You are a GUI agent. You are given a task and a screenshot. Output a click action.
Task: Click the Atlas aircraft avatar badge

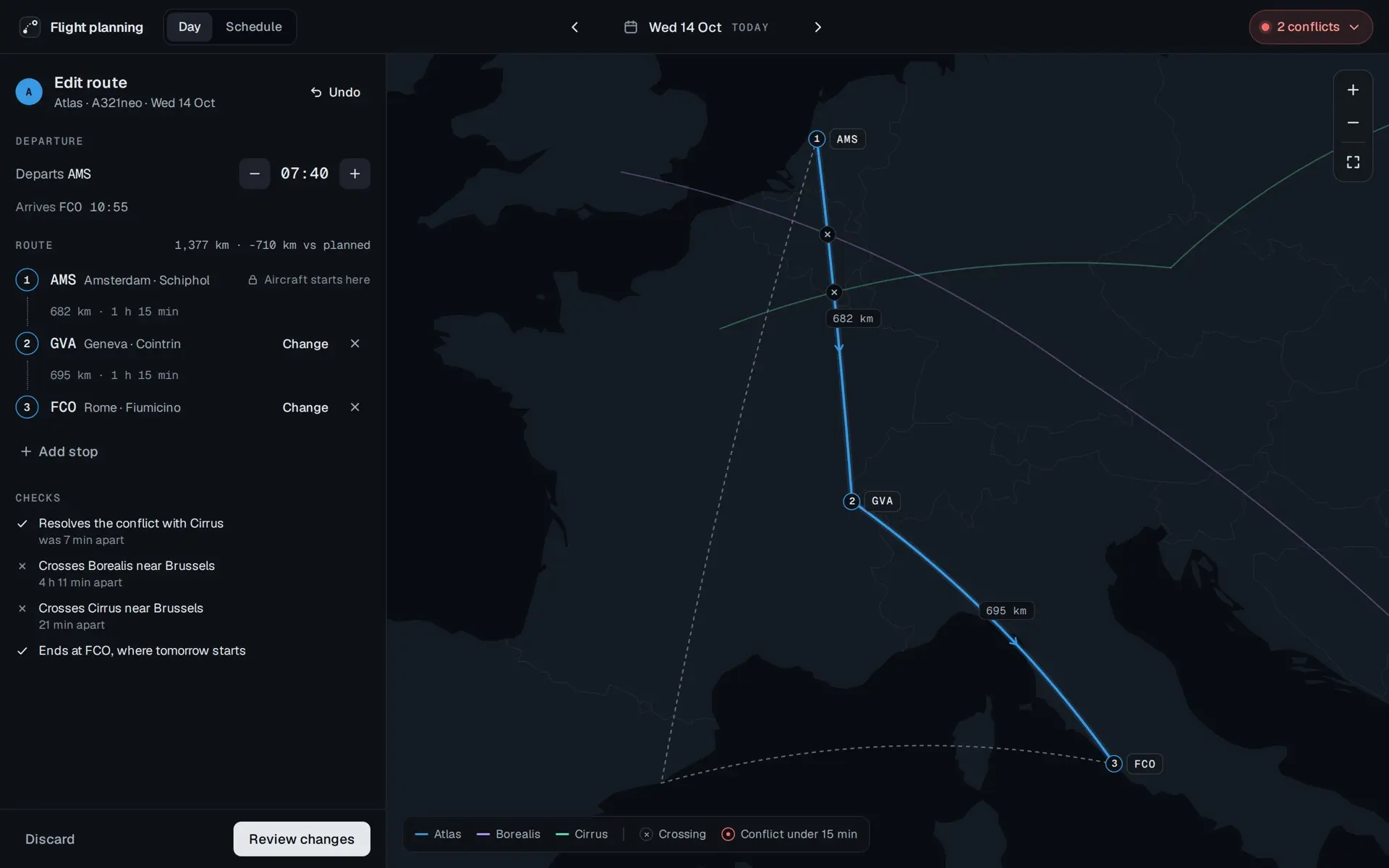pos(29,92)
